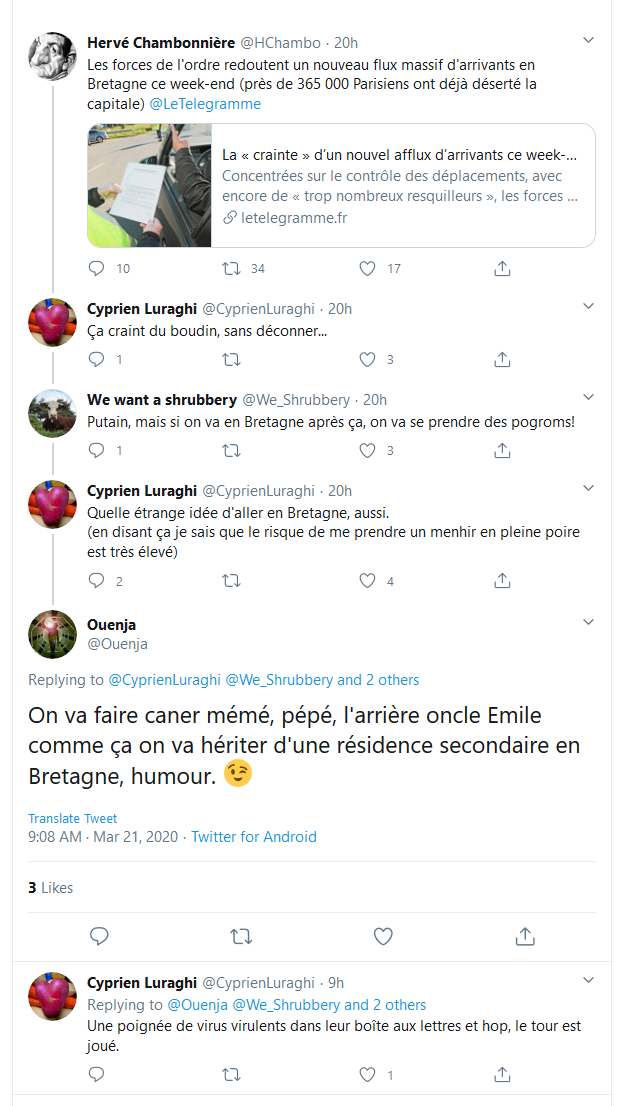Retweet Ouenja's main tweet
The image size is (623, 1106).
click(x=241, y=936)
